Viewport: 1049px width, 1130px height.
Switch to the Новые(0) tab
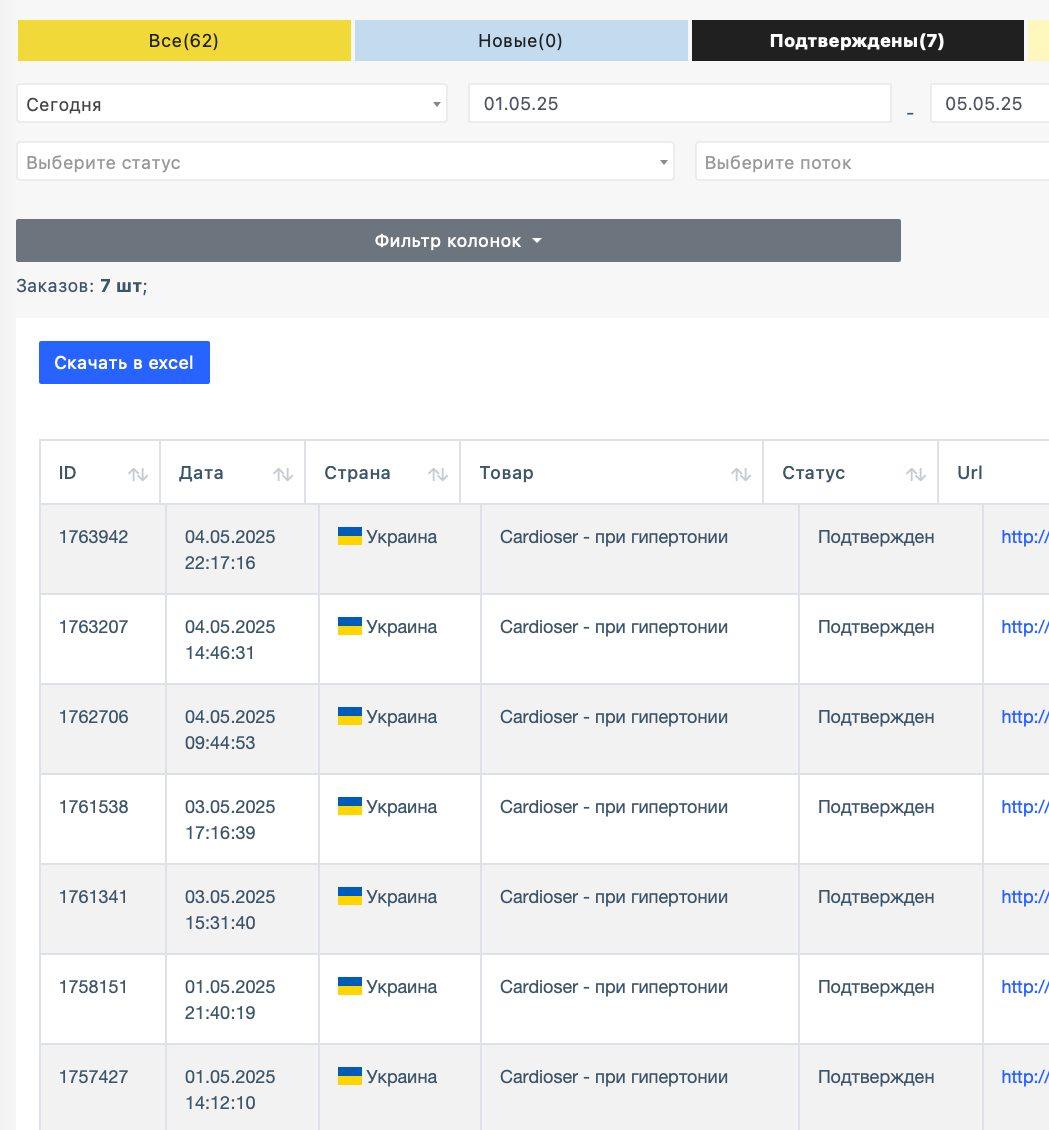(x=521, y=40)
